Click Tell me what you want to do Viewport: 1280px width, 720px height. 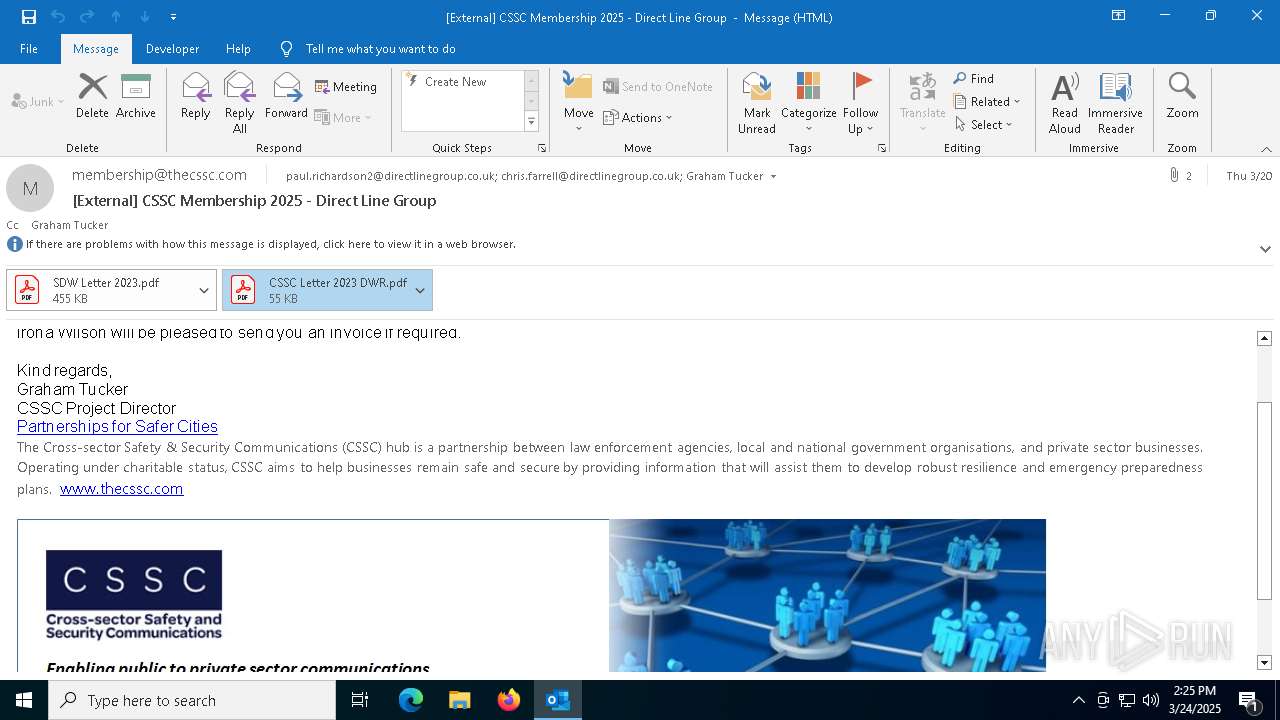[x=380, y=49]
